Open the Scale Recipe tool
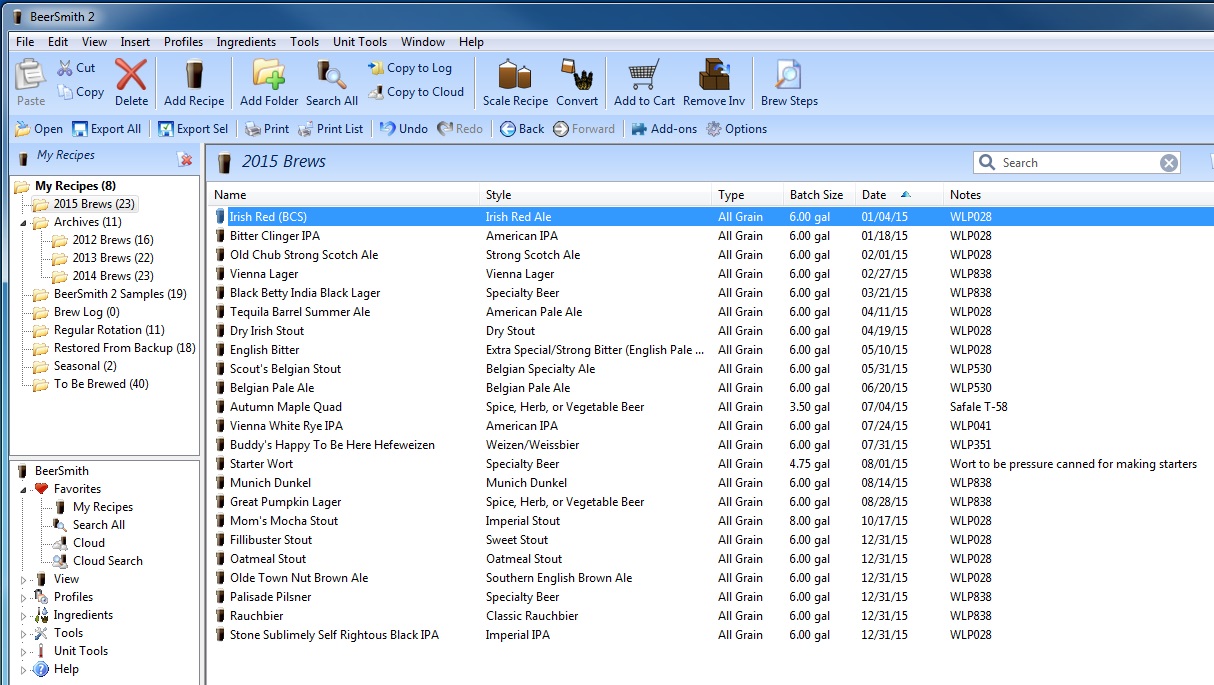The width and height of the screenshot is (1214, 685). coord(515,82)
